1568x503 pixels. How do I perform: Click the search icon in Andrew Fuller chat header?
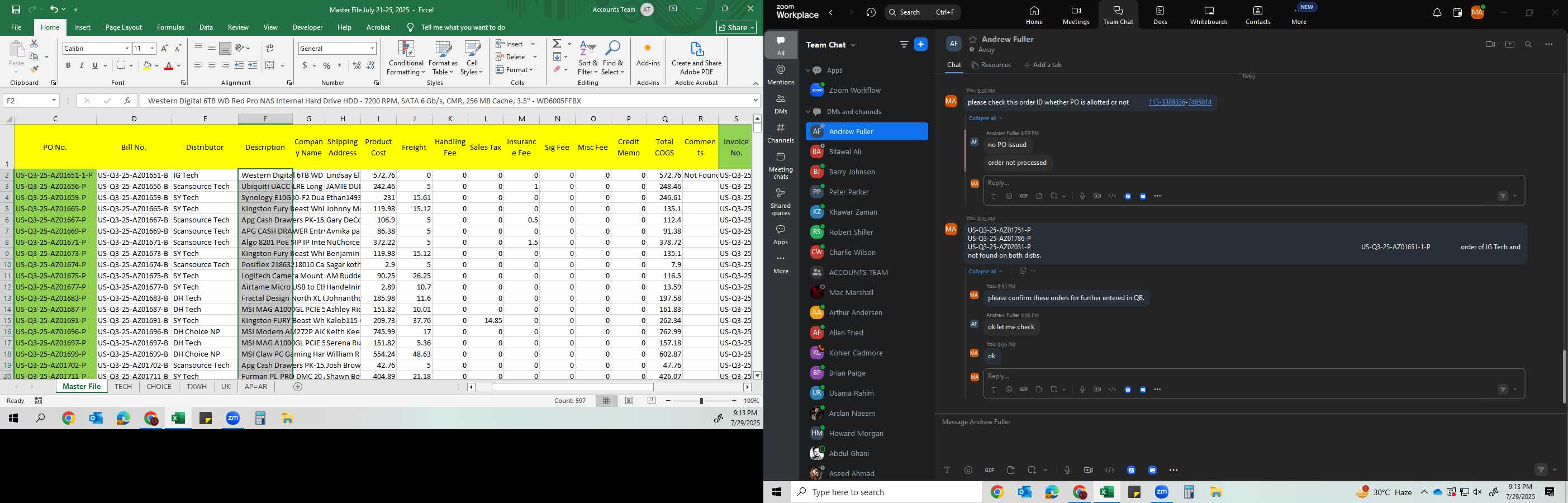coord(1528,45)
